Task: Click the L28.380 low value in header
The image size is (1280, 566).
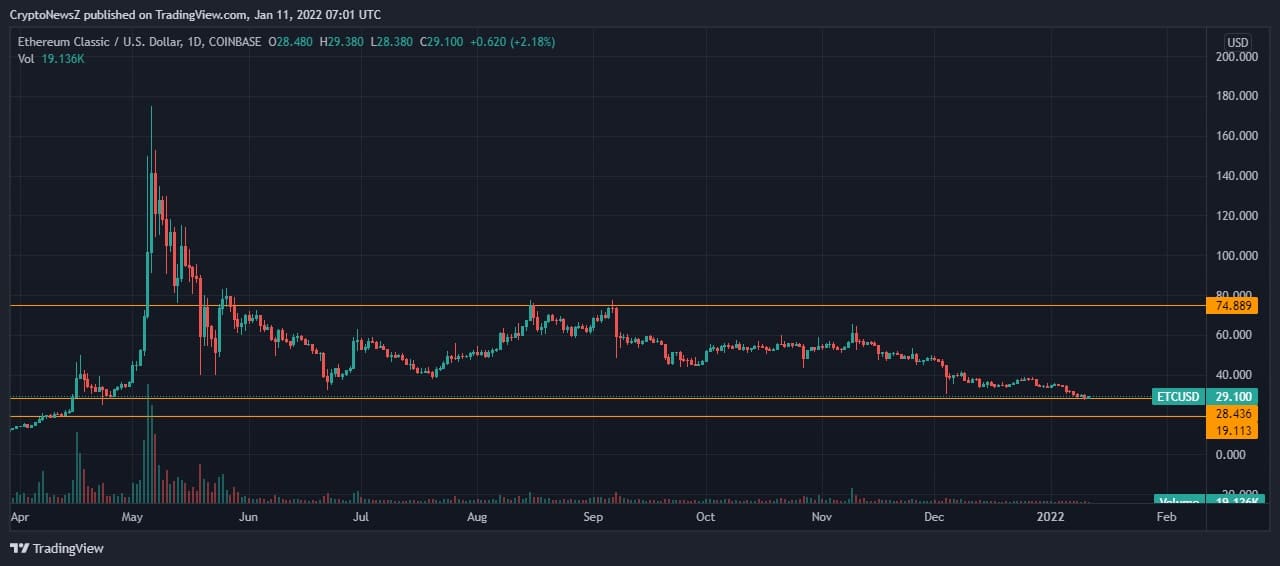Action: point(390,42)
